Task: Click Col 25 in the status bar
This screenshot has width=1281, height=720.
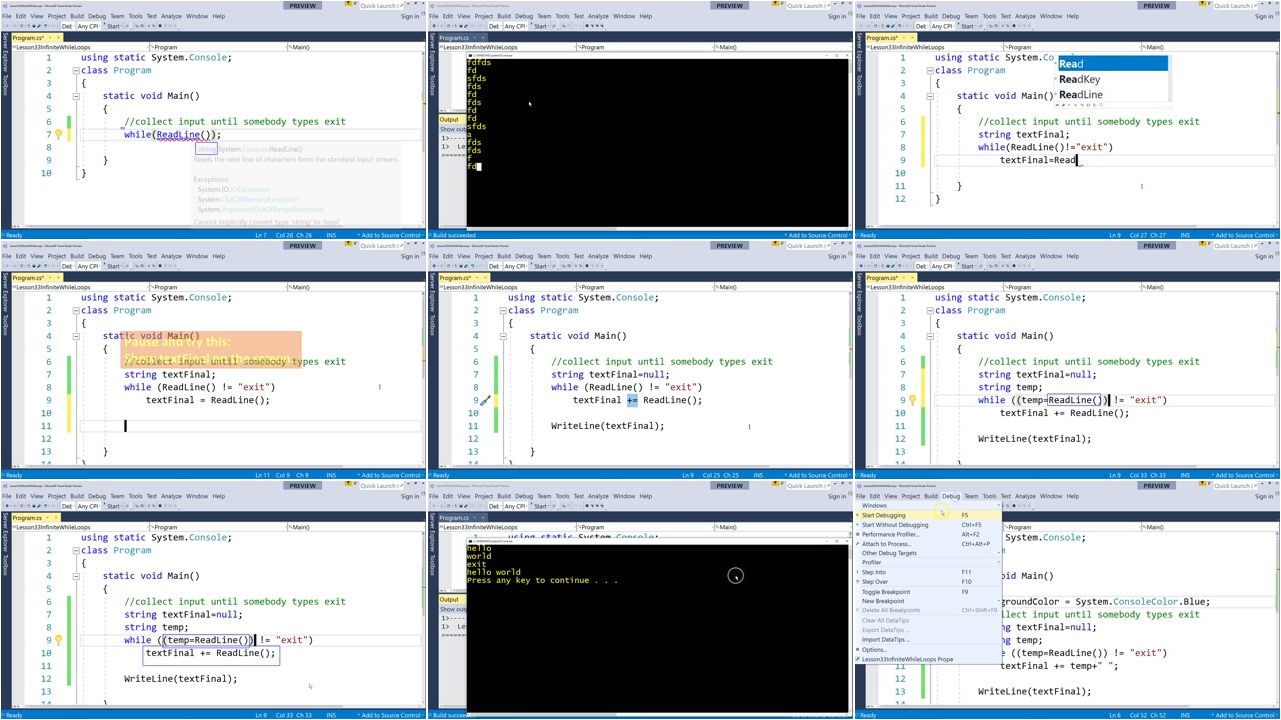Action: (712, 475)
